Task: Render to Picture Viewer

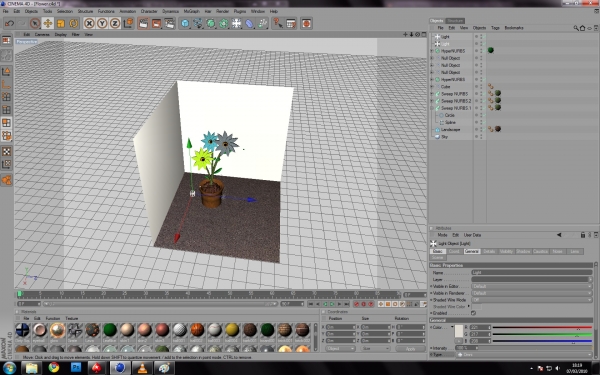Action: pos(157,23)
